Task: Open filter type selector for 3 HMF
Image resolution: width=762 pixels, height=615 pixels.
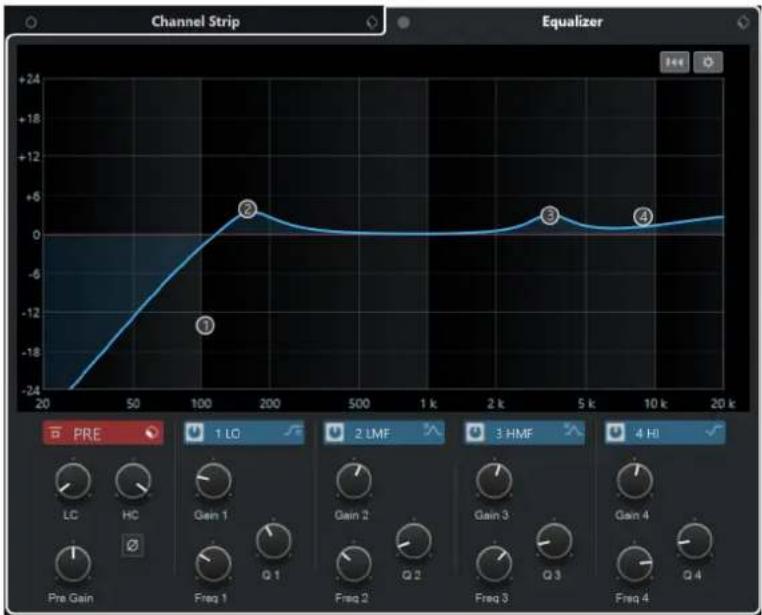Action: pyautogui.click(x=573, y=431)
